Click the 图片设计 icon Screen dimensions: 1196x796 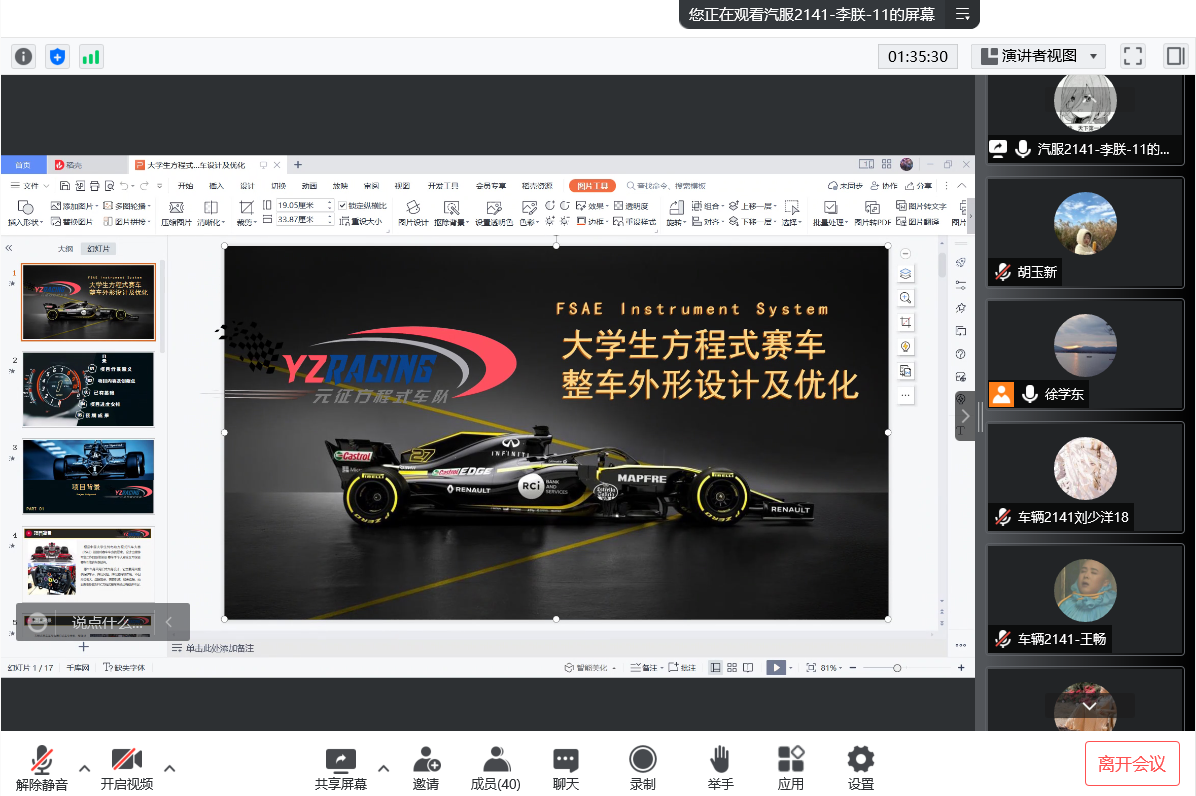[x=413, y=213]
